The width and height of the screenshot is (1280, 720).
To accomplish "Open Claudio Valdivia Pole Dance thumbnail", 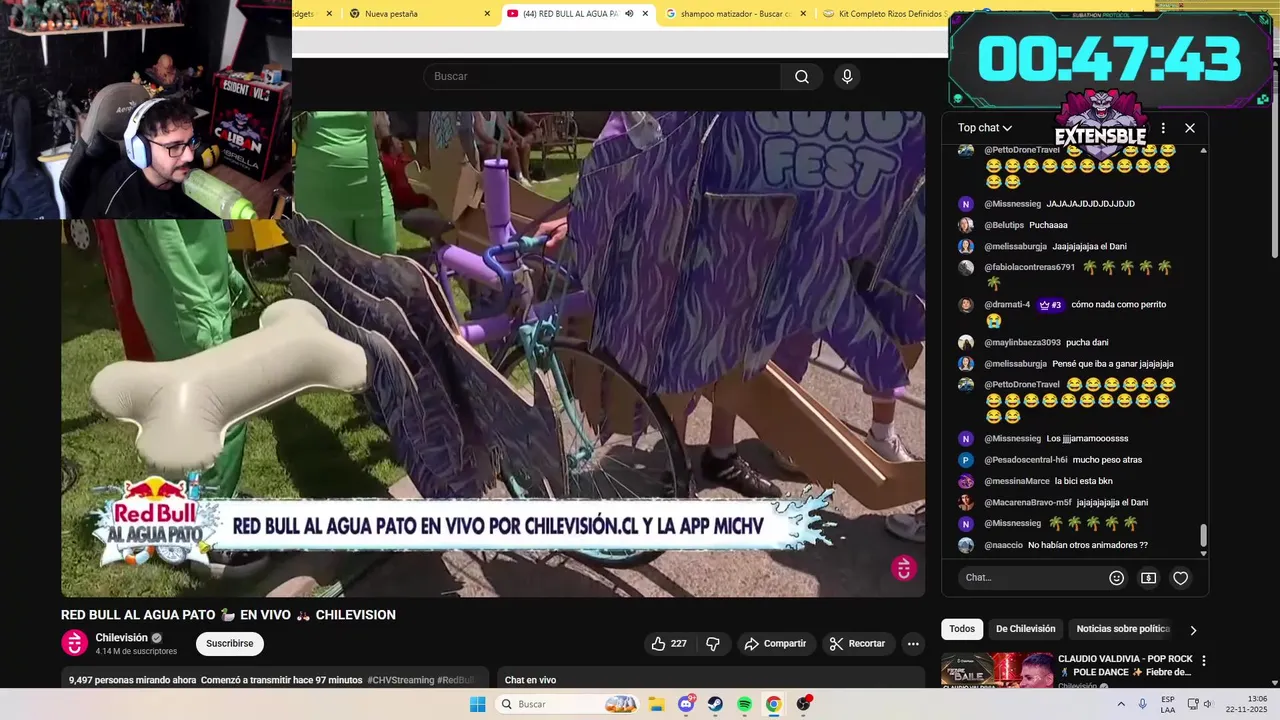I will [997, 670].
